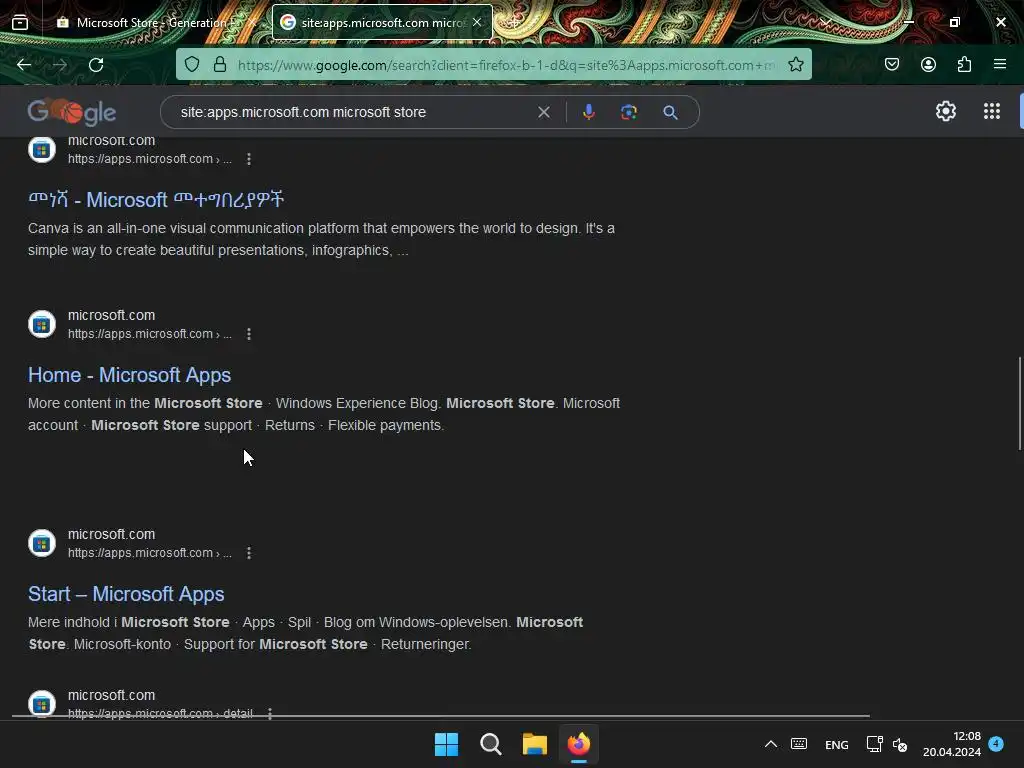Open the Firefox account icon

928,64
